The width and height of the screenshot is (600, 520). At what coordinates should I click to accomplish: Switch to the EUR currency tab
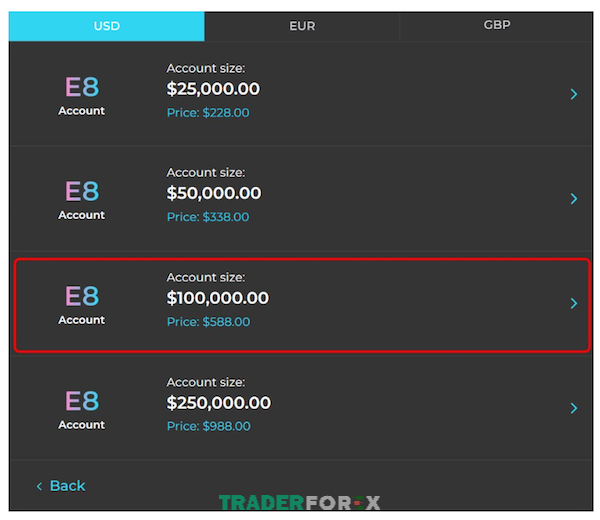click(x=302, y=26)
